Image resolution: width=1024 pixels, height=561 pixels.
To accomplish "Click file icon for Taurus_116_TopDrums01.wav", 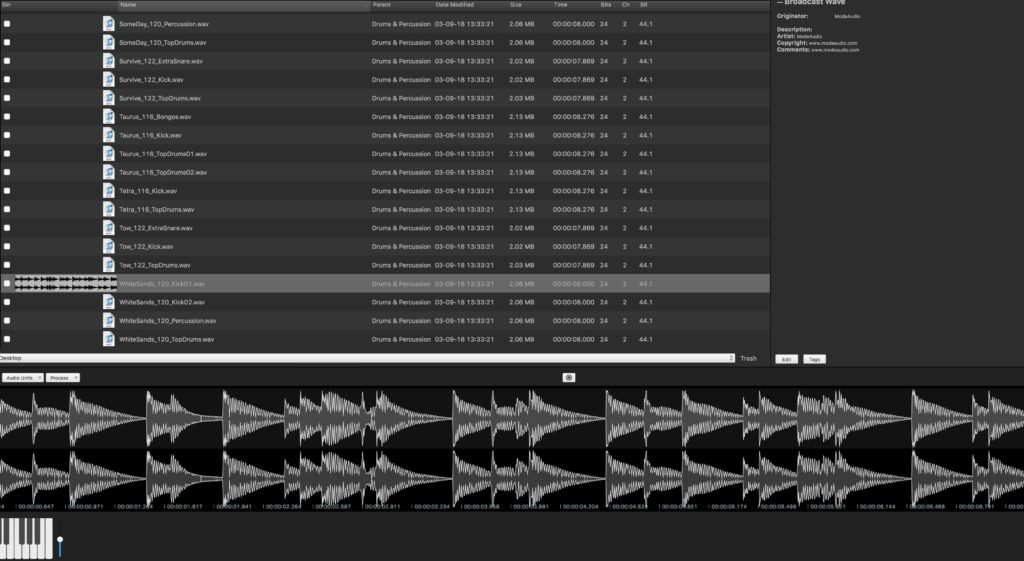I will [108, 153].
